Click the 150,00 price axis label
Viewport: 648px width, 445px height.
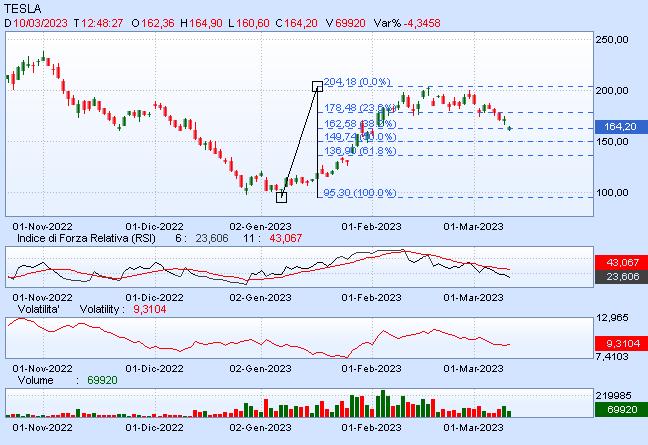[612, 142]
